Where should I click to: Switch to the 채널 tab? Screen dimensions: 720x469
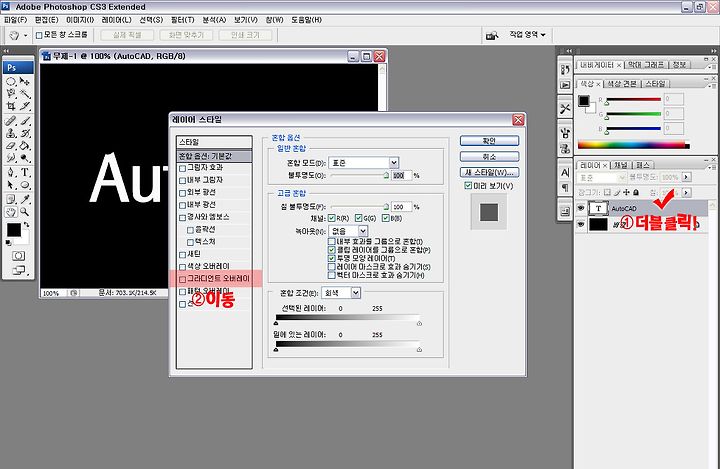(620, 165)
